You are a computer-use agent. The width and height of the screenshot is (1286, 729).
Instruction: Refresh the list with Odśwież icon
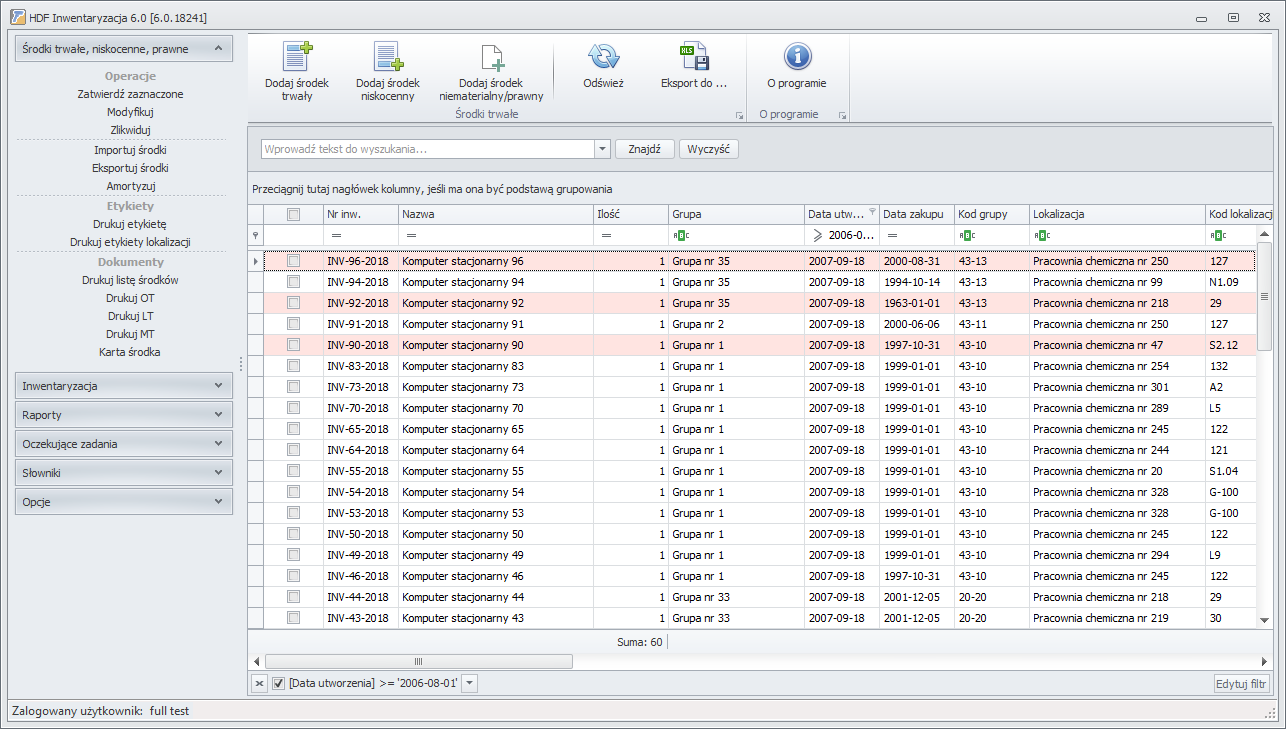coord(603,56)
